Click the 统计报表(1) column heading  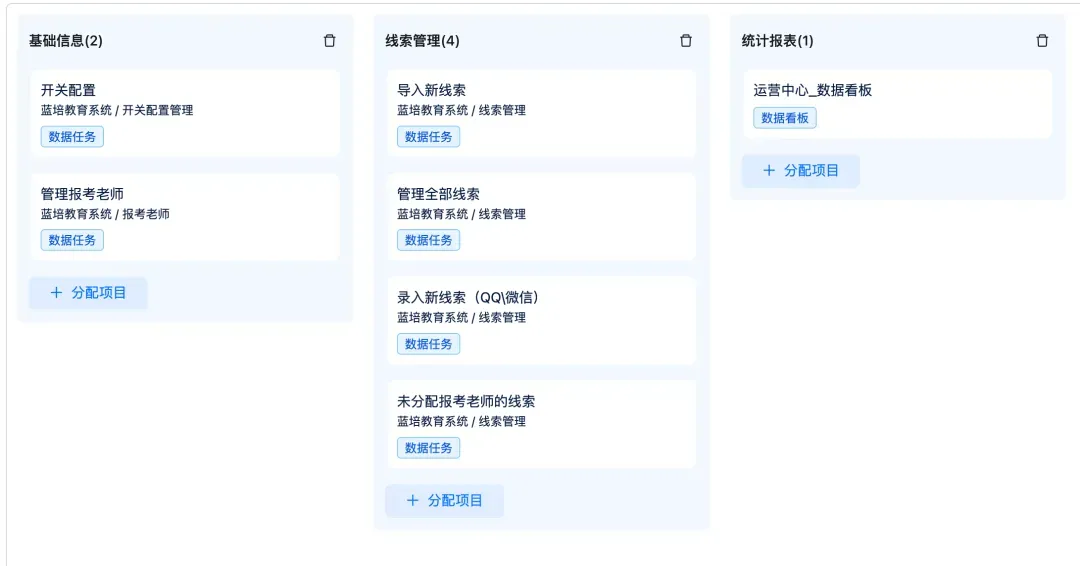click(x=777, y=41)
